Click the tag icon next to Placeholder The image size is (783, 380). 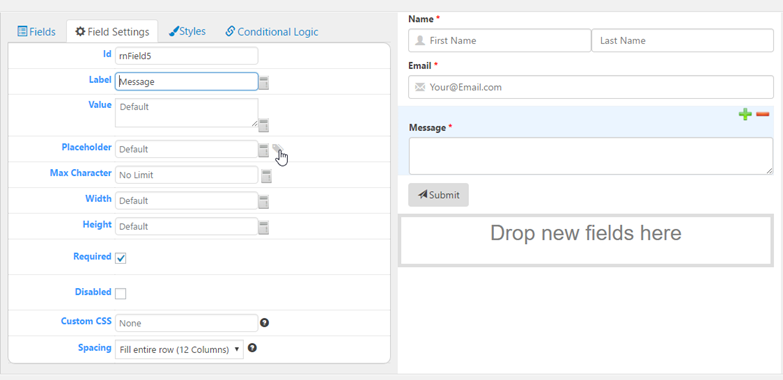pos(278,148)
